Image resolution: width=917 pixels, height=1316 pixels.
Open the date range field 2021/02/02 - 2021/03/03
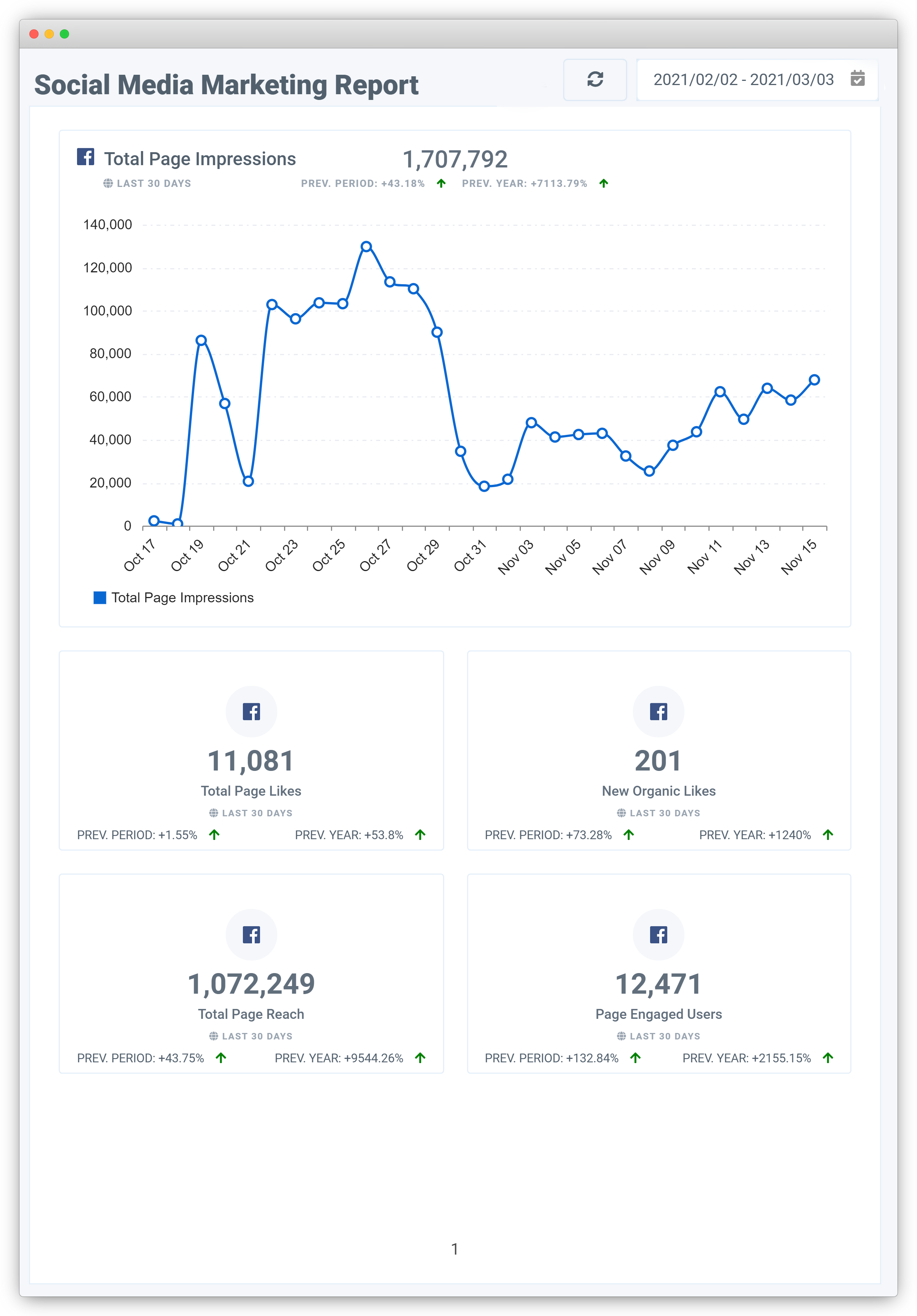(756, 80)
